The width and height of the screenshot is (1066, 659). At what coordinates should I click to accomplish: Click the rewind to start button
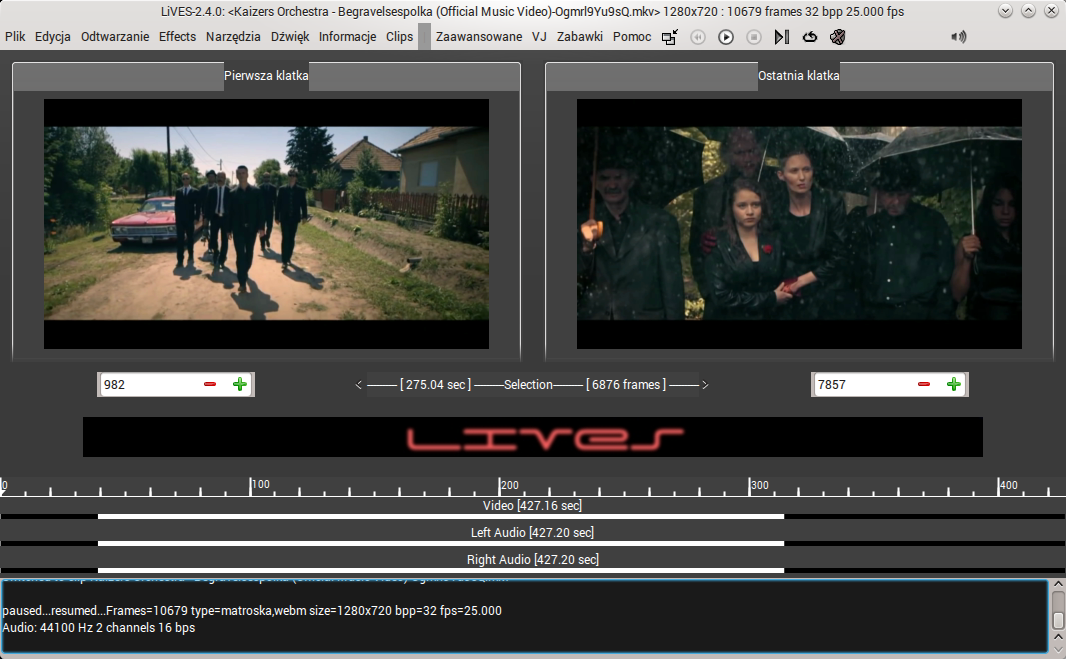coord(698,37)
